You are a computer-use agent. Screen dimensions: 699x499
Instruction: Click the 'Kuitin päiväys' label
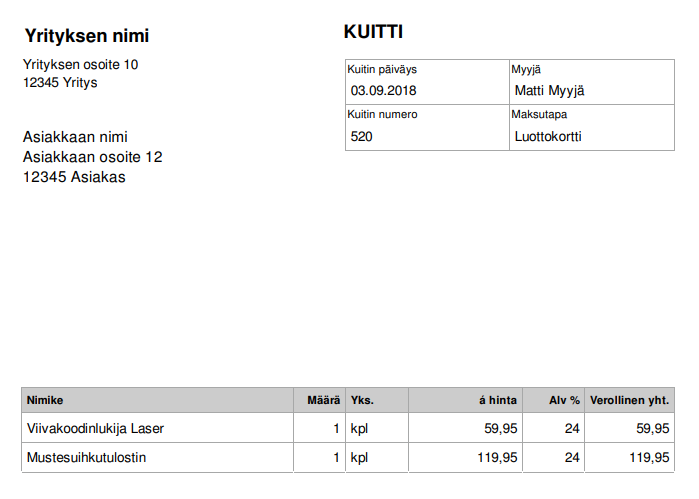tap(382, 69)
